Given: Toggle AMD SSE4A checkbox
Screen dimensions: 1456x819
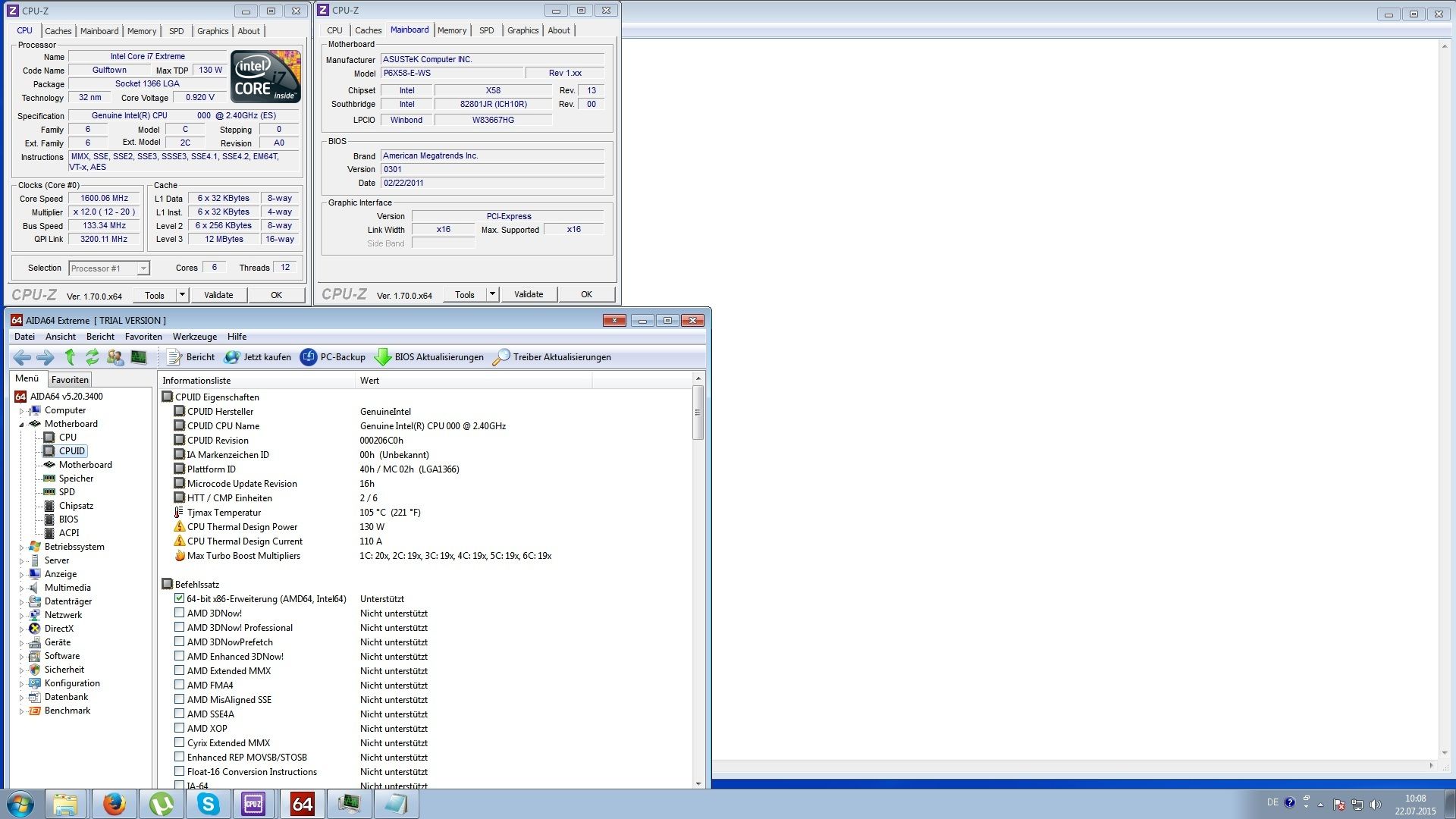Looking at the screenshot, I should pyautogui.click(x=180, y=714).
